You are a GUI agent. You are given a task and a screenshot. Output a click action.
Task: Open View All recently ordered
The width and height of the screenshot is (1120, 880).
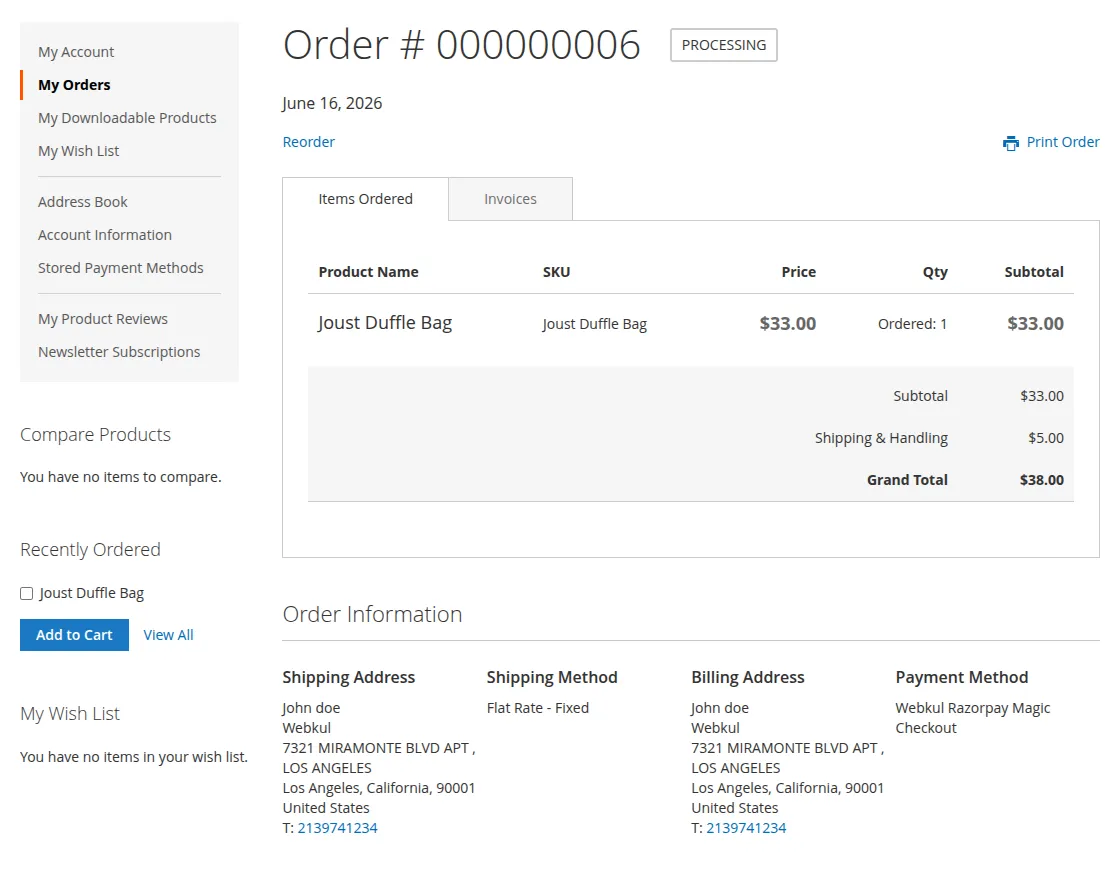click(169, 635)
